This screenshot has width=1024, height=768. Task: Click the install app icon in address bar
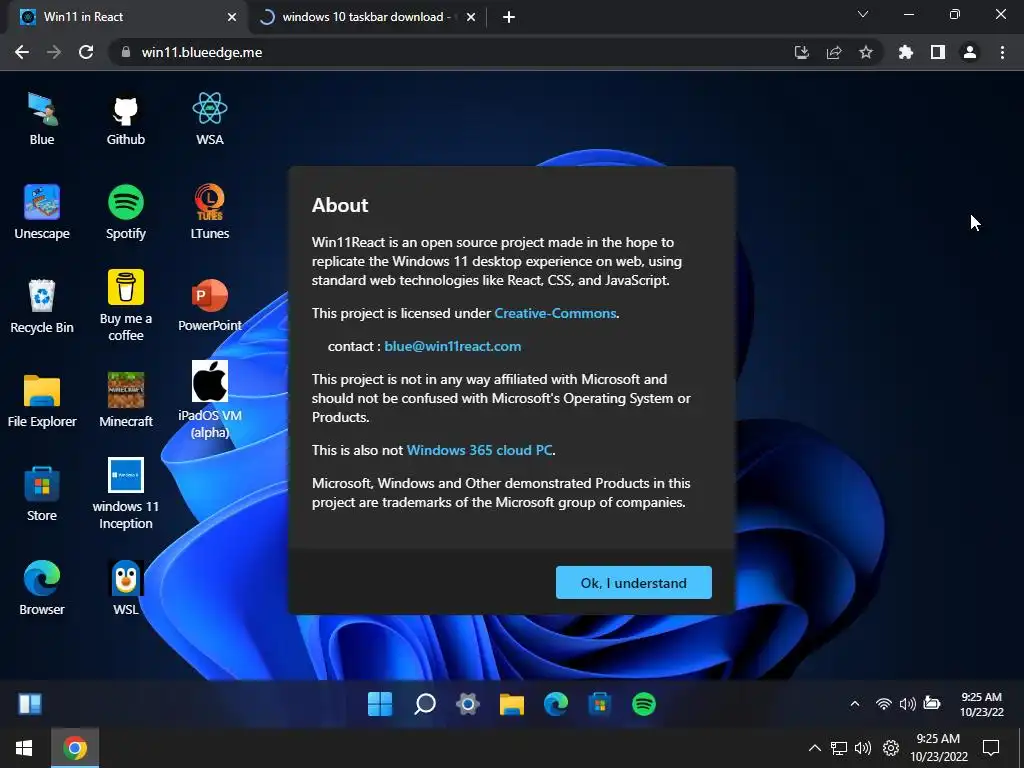click(801, 52)
